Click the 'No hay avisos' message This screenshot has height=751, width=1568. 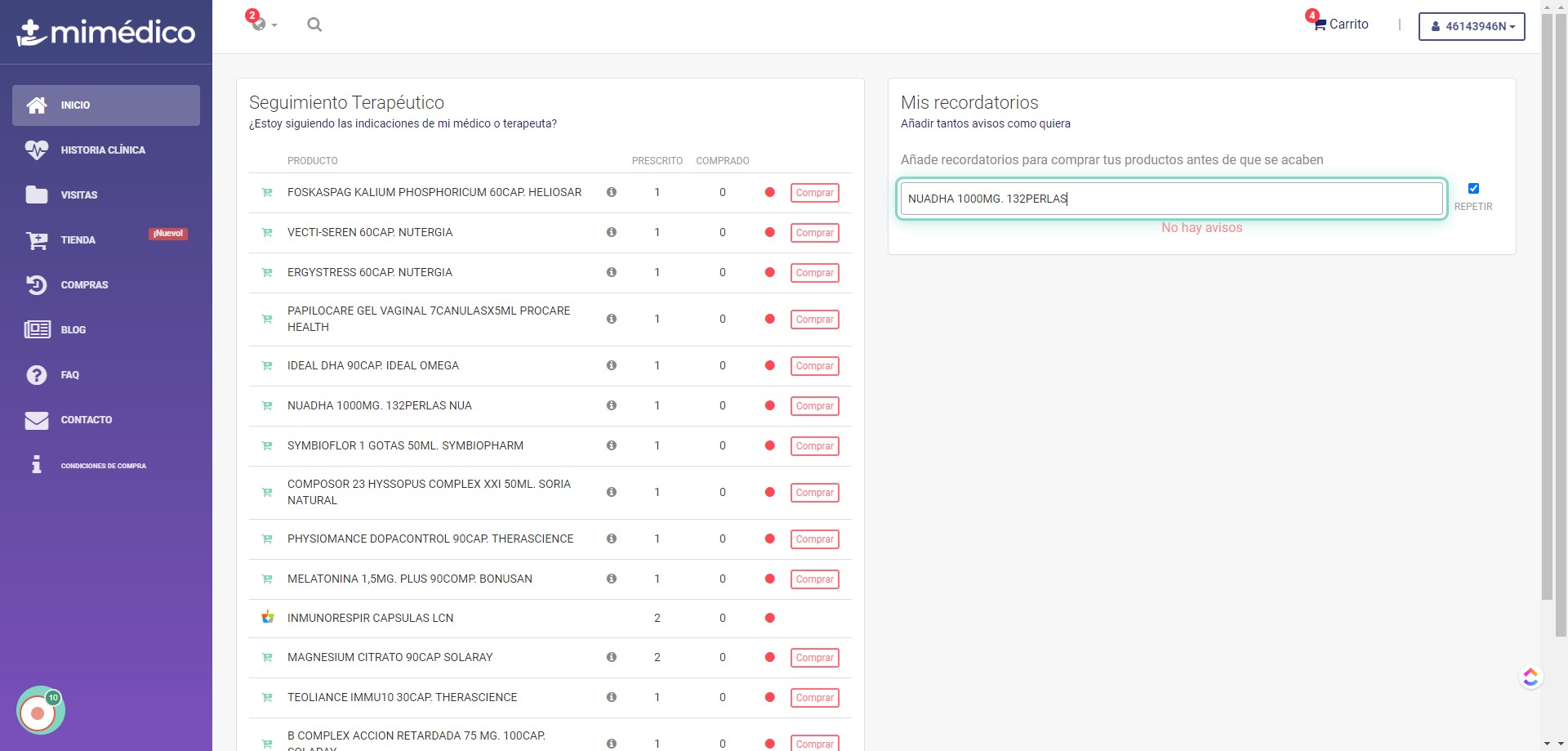click(1201, 228)
